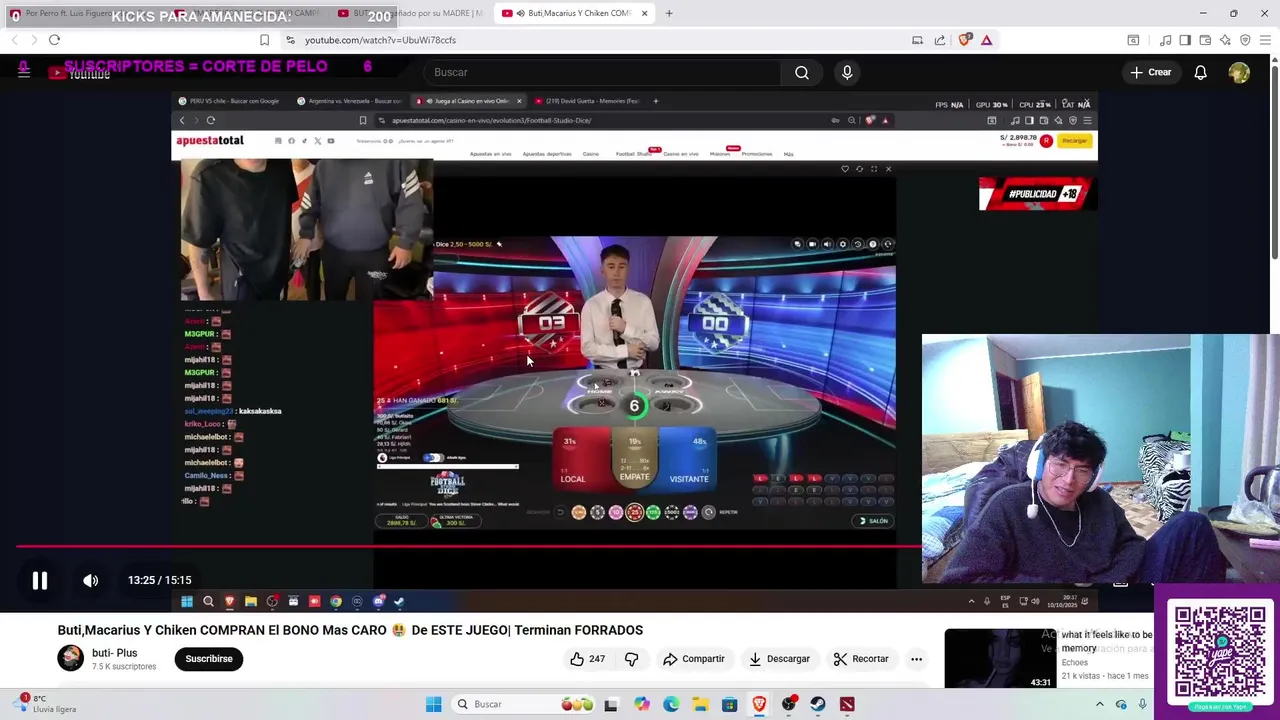The height and width of the screenshot is (720, 1280).
Task: Click the Recortar clip button
Action: click(x=860, y=659)
